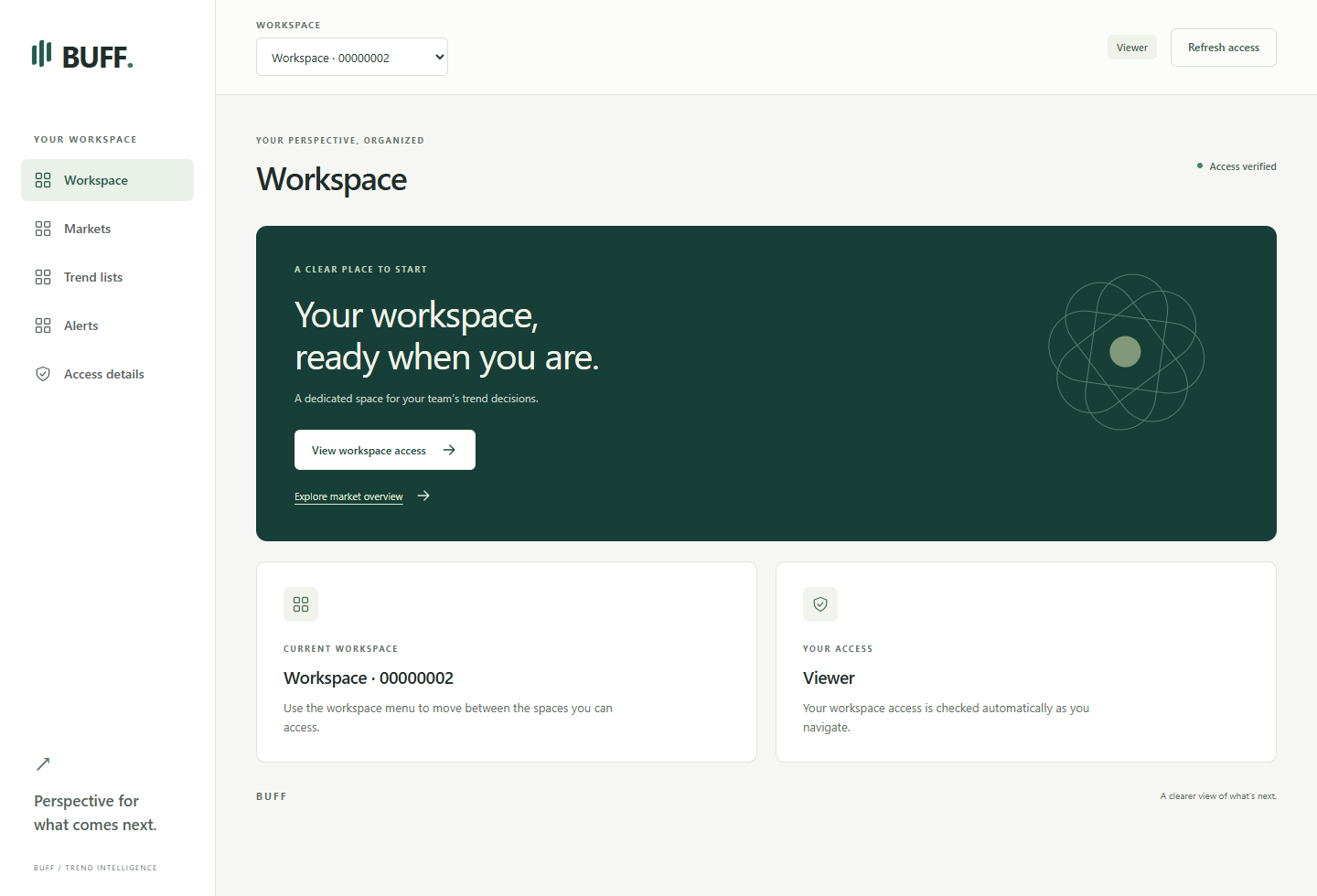Select Alerts in the sidebar
The height and width of the screenshot is (896, 1317).
point(108,325)
